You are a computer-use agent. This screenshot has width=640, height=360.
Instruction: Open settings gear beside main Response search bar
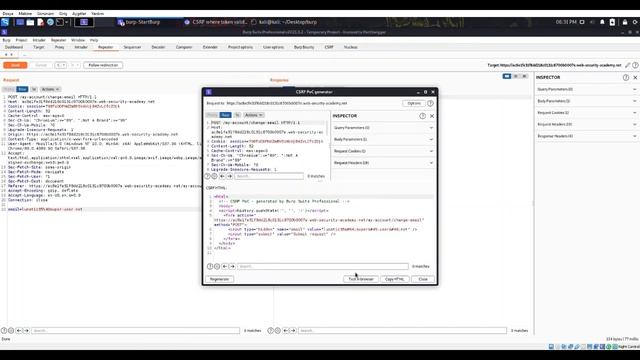point(278,331)
